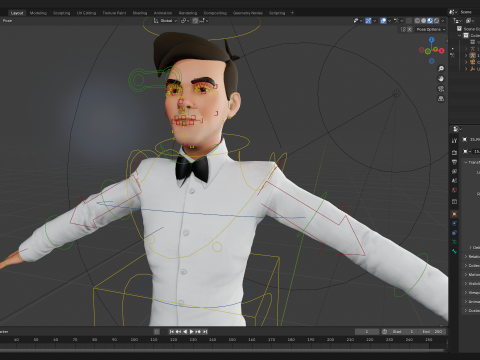Open the bone overlay options dropdown

[398, 21]
